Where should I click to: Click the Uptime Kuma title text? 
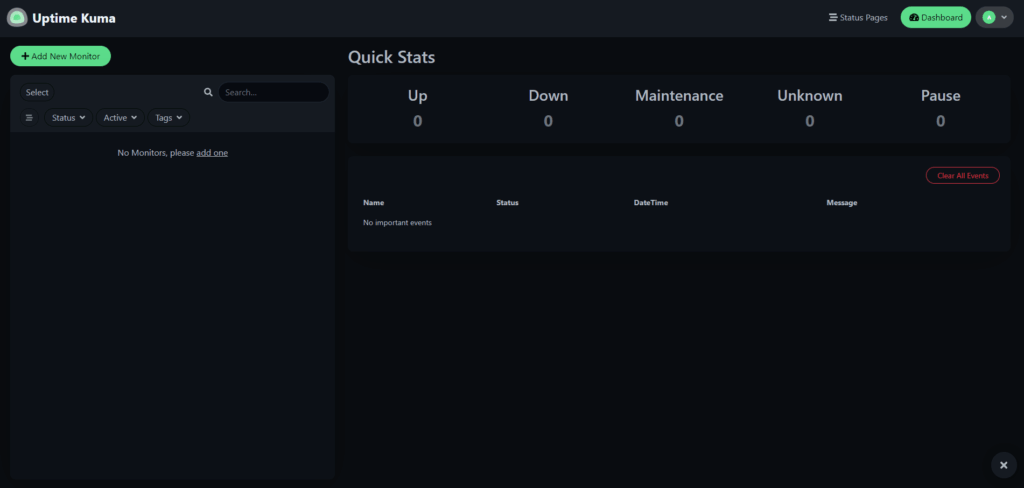(x=74, y=18)
